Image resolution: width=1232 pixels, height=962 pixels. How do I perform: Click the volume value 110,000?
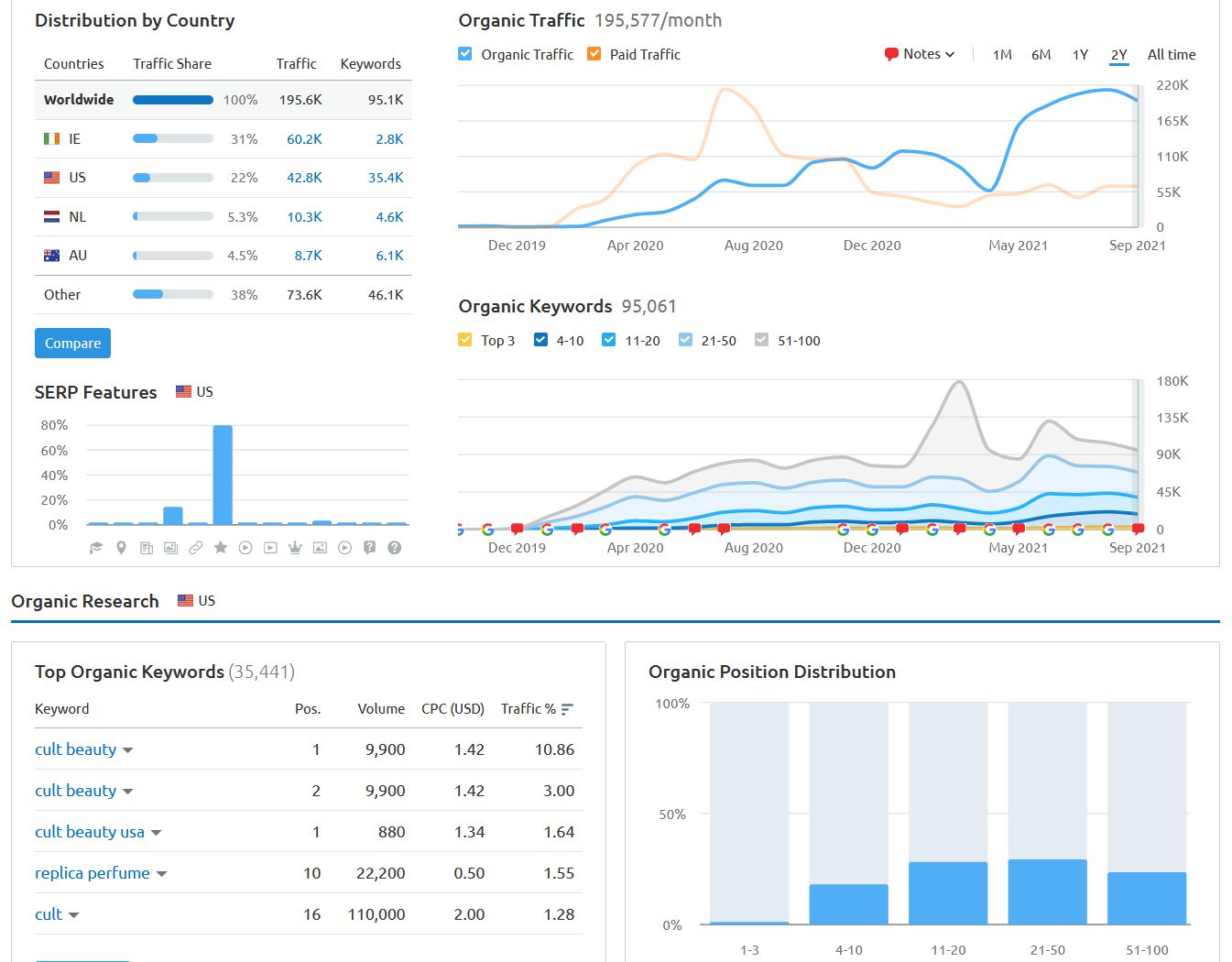click(376, 914)
